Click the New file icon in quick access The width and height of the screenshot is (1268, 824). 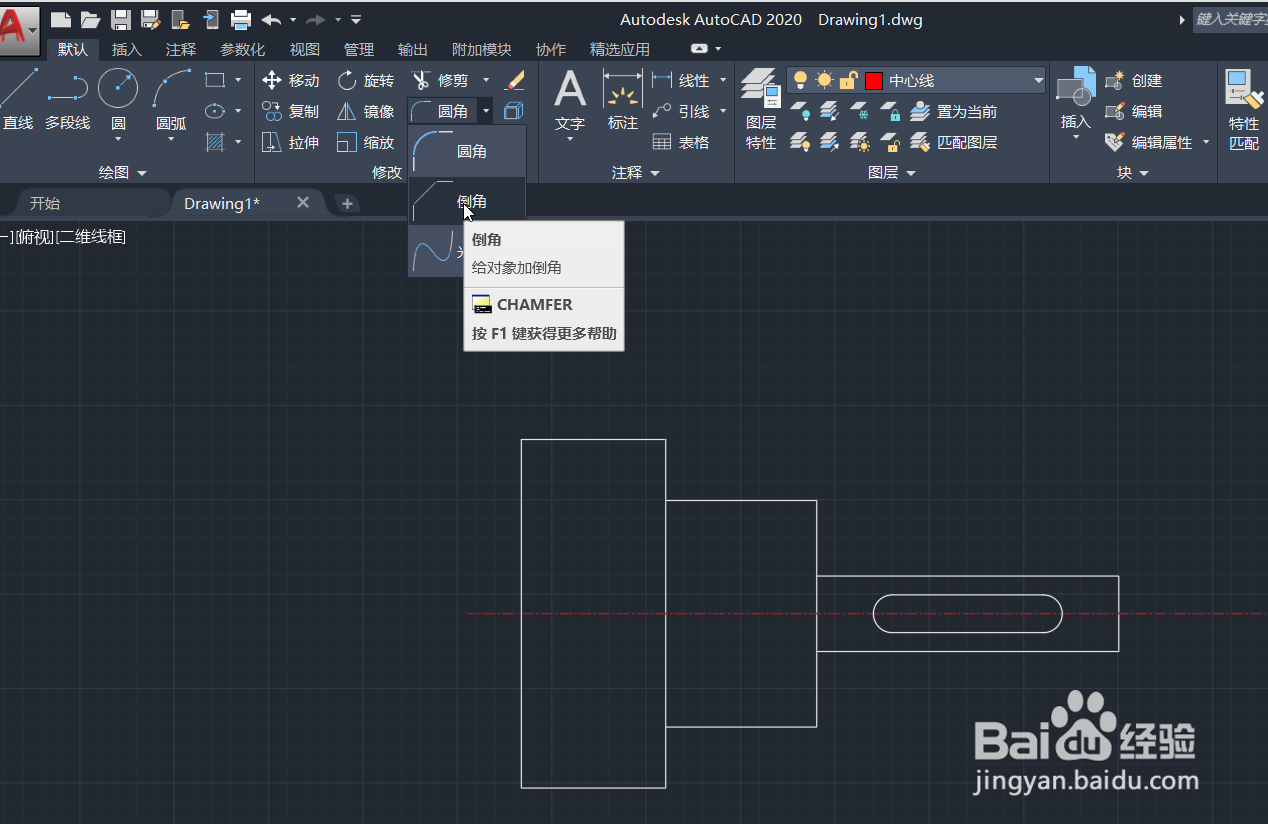coord(60,19)
